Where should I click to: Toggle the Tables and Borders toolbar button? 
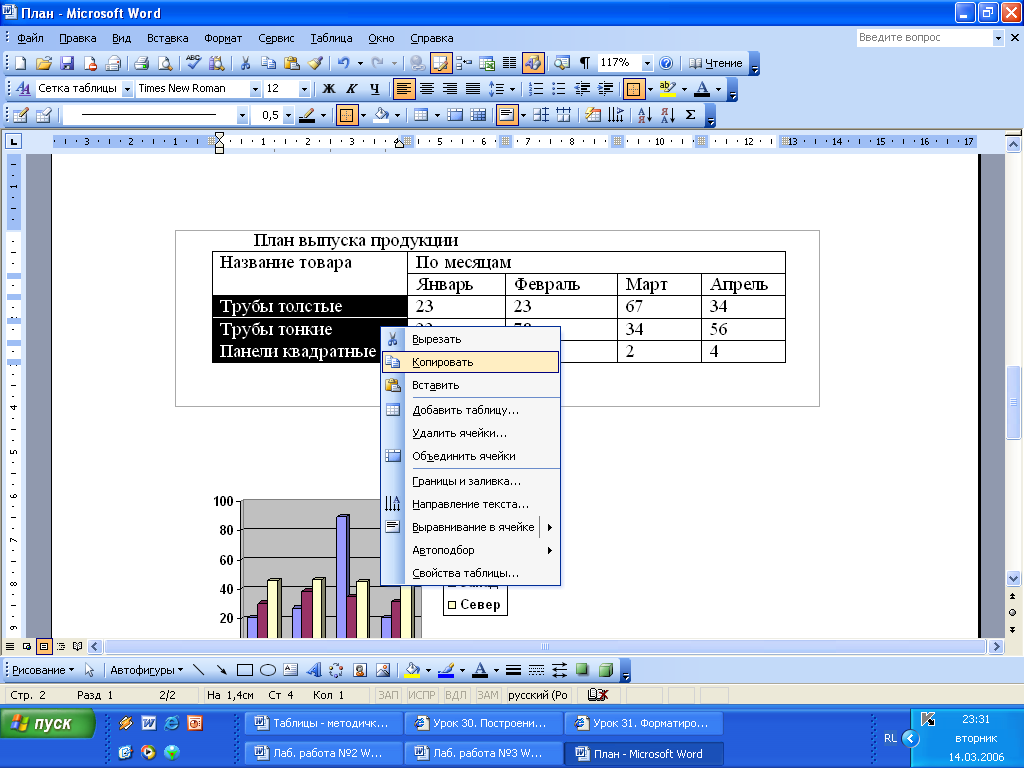[x=441, y=63]
